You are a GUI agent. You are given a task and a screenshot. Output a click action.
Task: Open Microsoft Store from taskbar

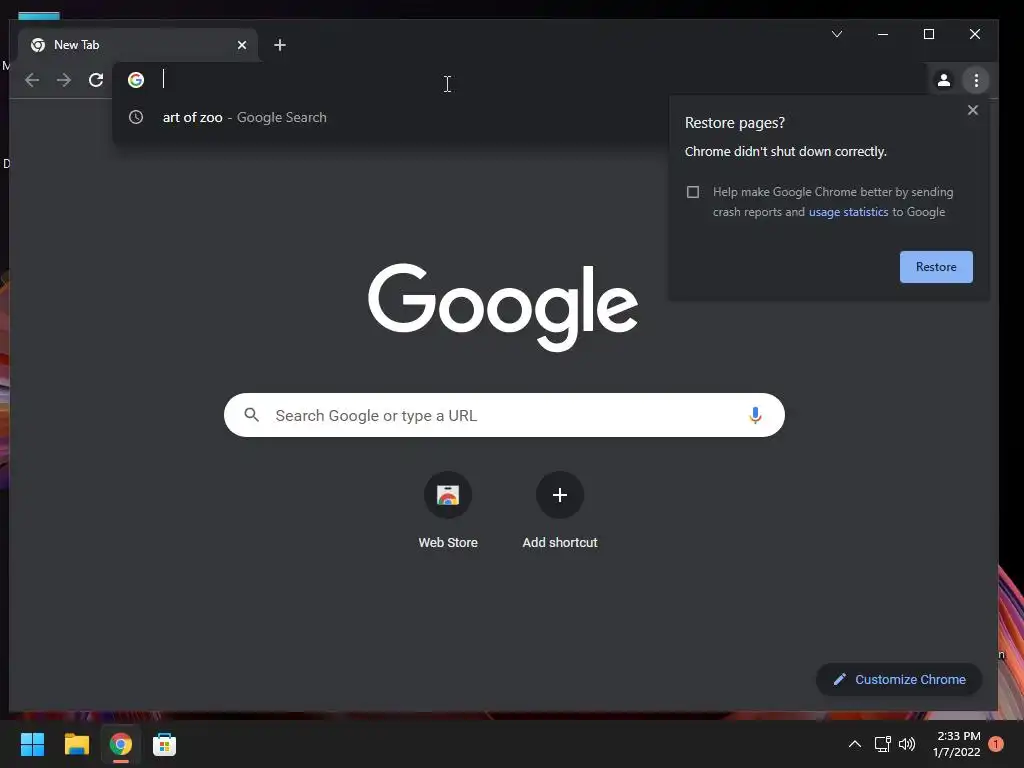(165, 744)
